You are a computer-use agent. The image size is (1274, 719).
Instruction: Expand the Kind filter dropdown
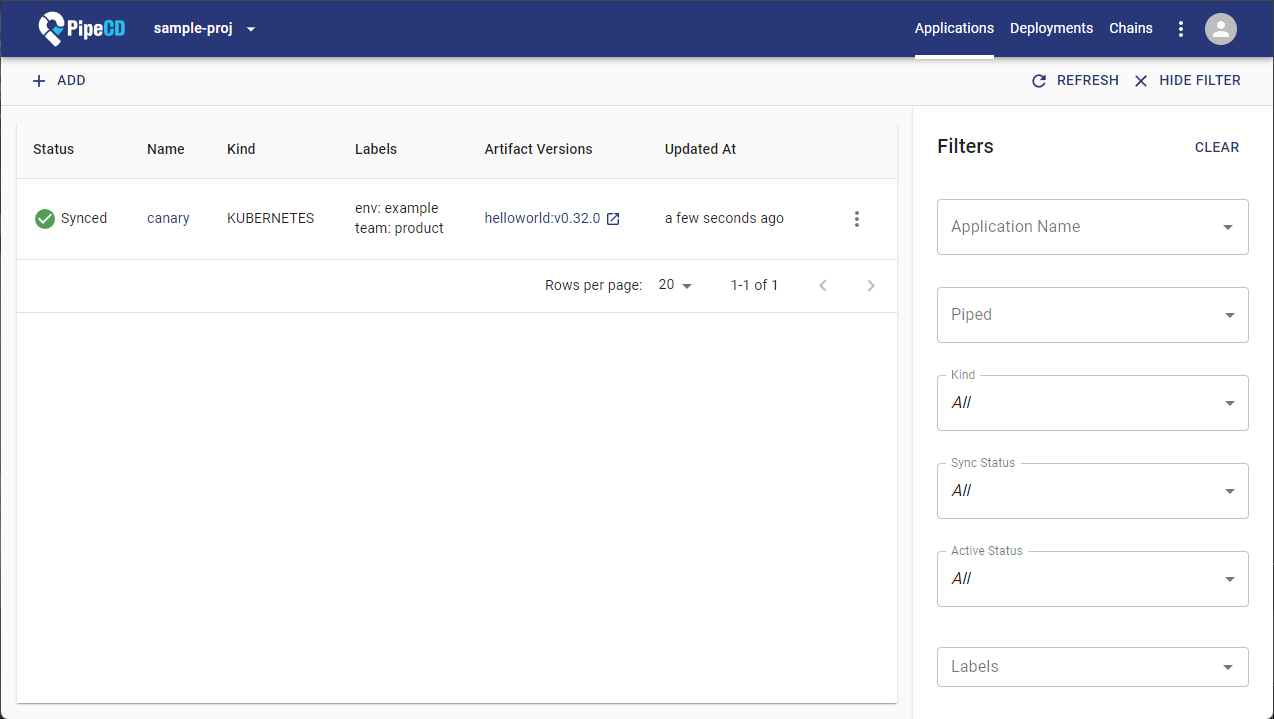[x=1092, y=403]
